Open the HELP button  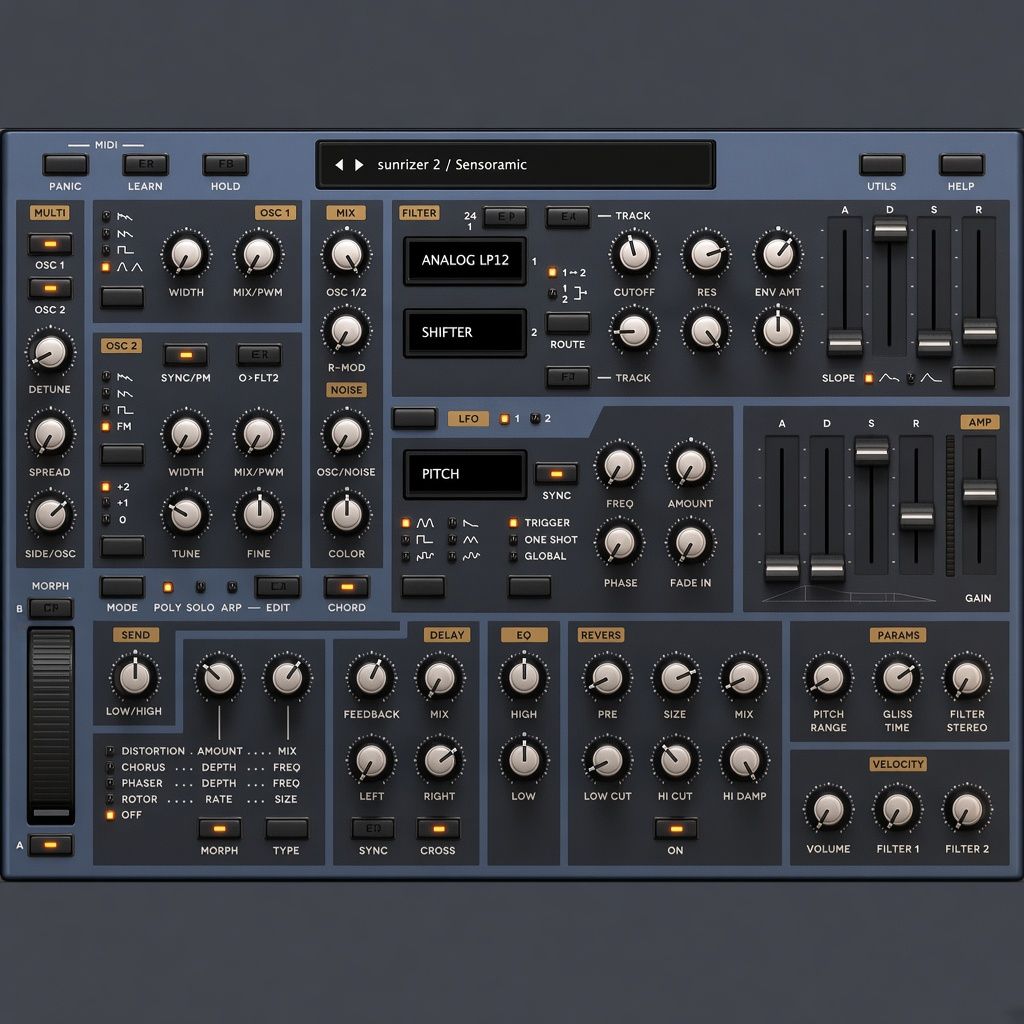961,165
